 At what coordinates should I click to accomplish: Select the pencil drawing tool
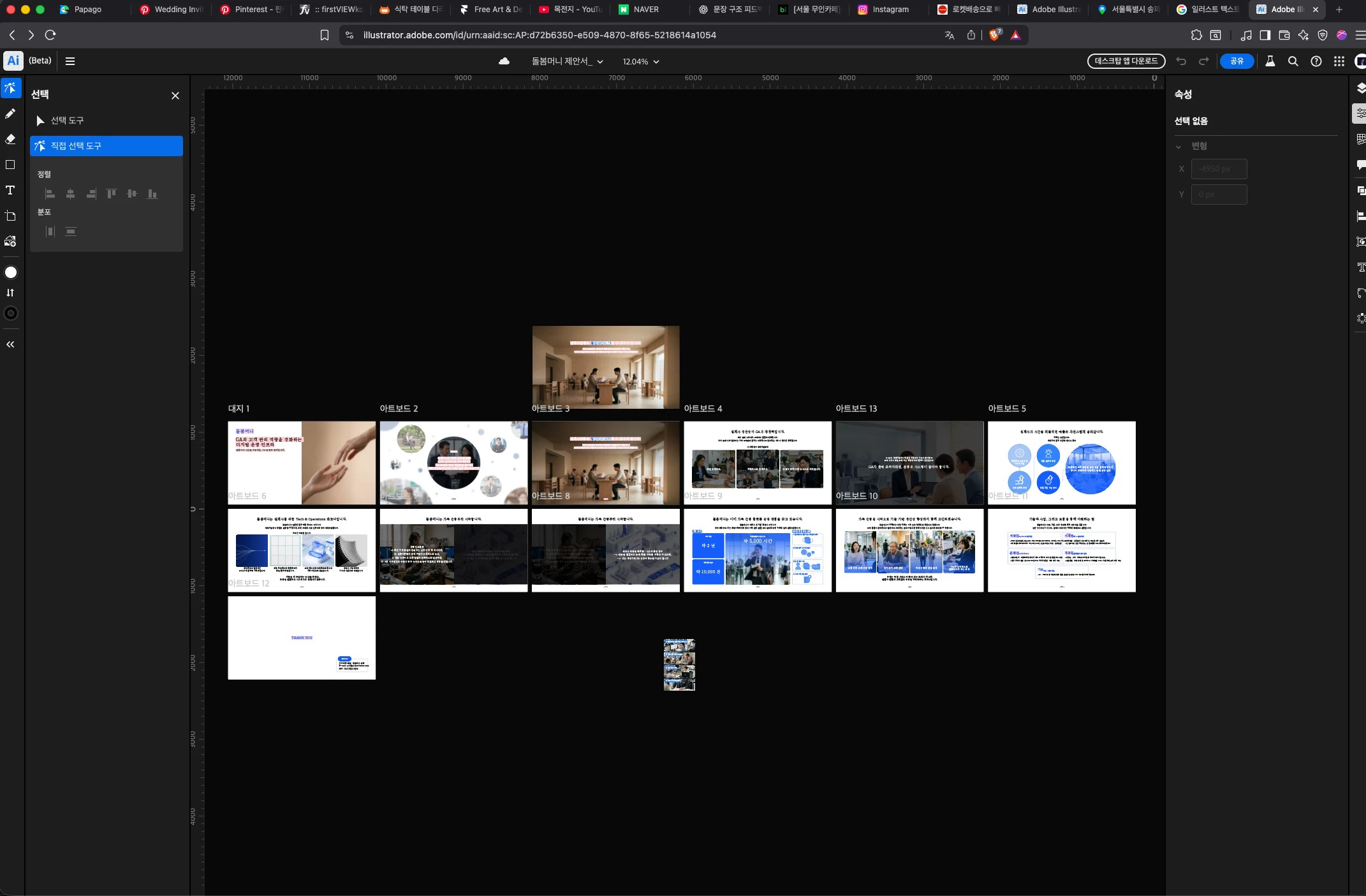10,114
